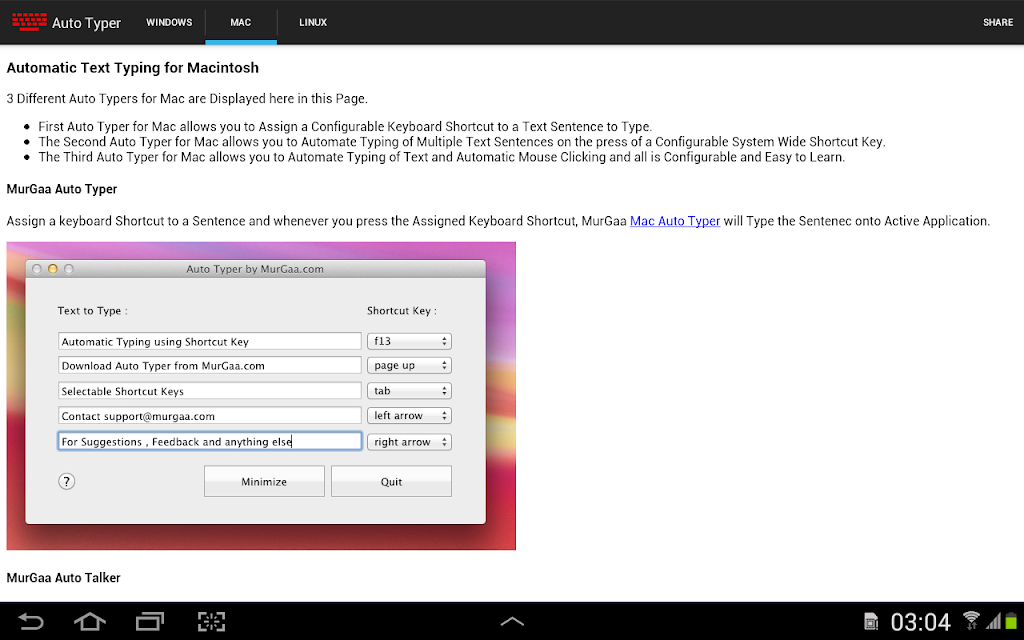Image resolution: width=1024 pixels, height=640 pixels.
Task: Tap the Auto Typer keyboard logo icon
Action: pos(29,22)
